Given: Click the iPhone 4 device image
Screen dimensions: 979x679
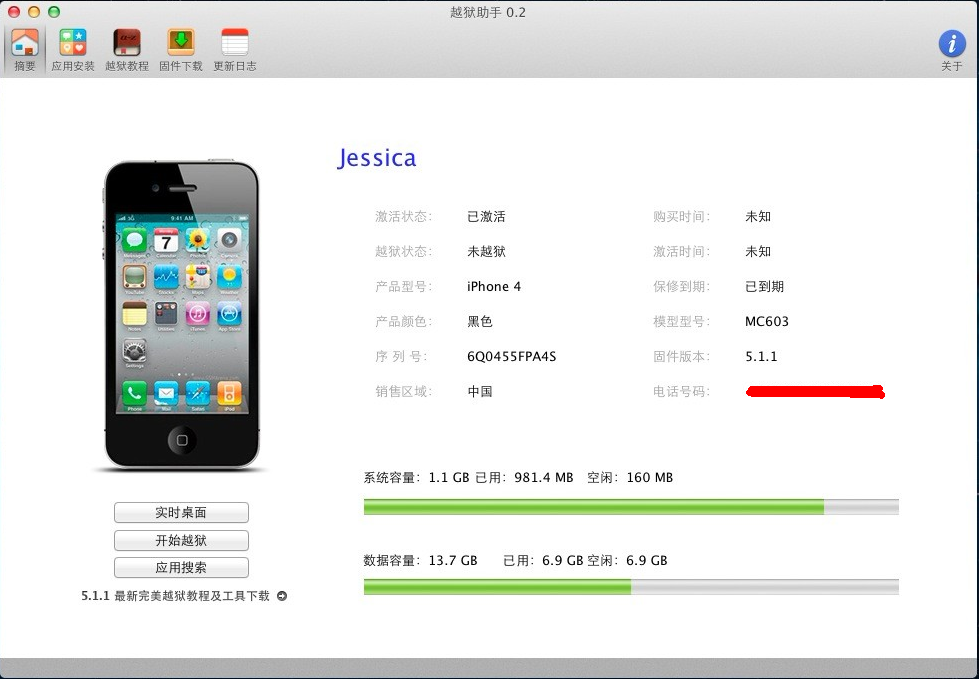Looking at the screenshot, I should coord(181,315).
